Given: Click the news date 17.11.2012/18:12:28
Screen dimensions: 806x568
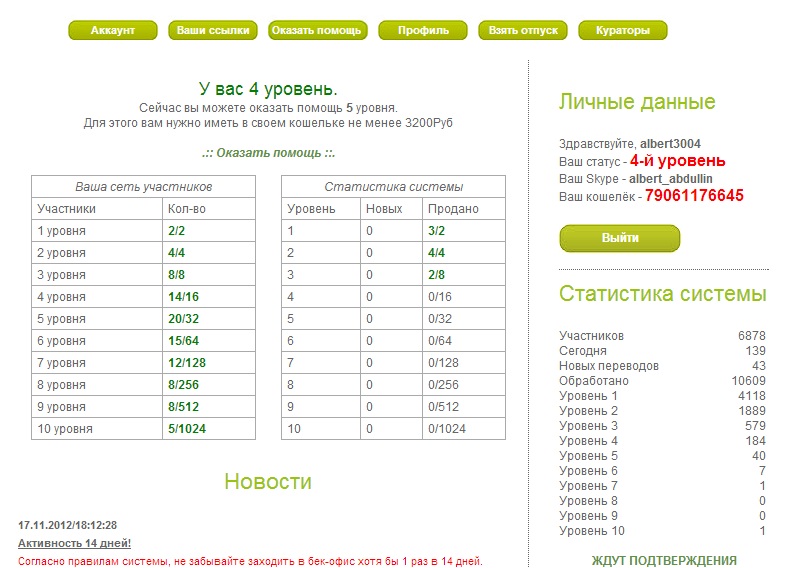Looking at the screenshot, I should coord(67,525).
